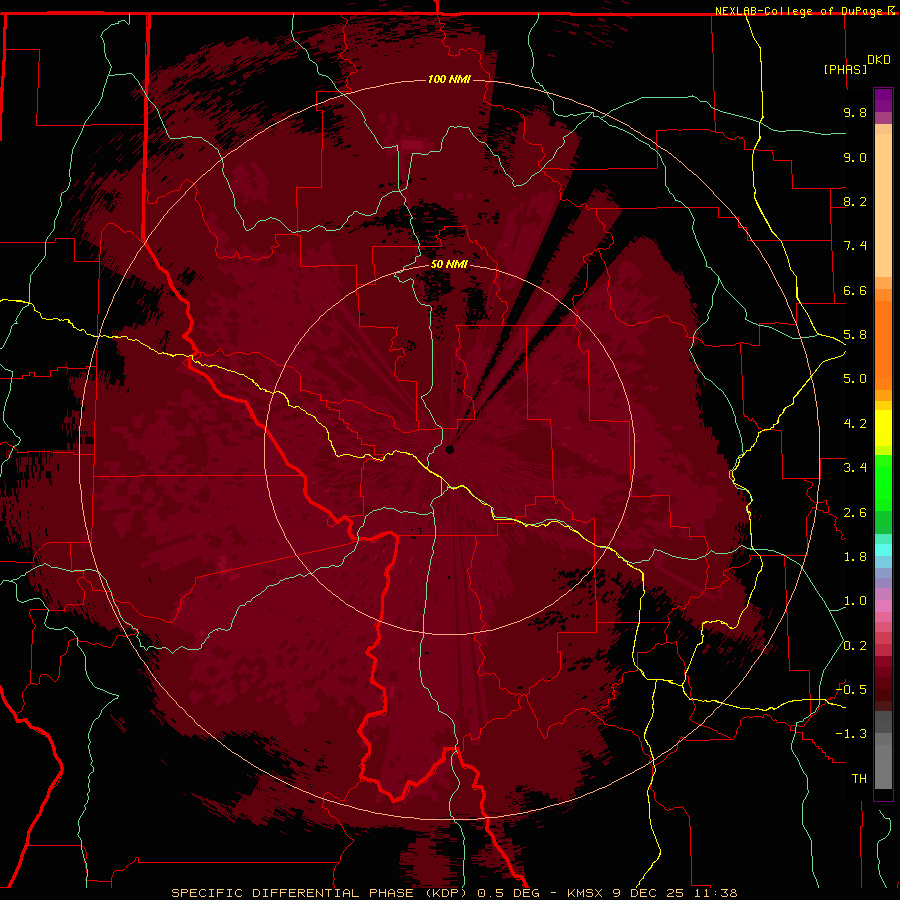Click the TH label on the legend
900x900 pixels.
(859, 779)
